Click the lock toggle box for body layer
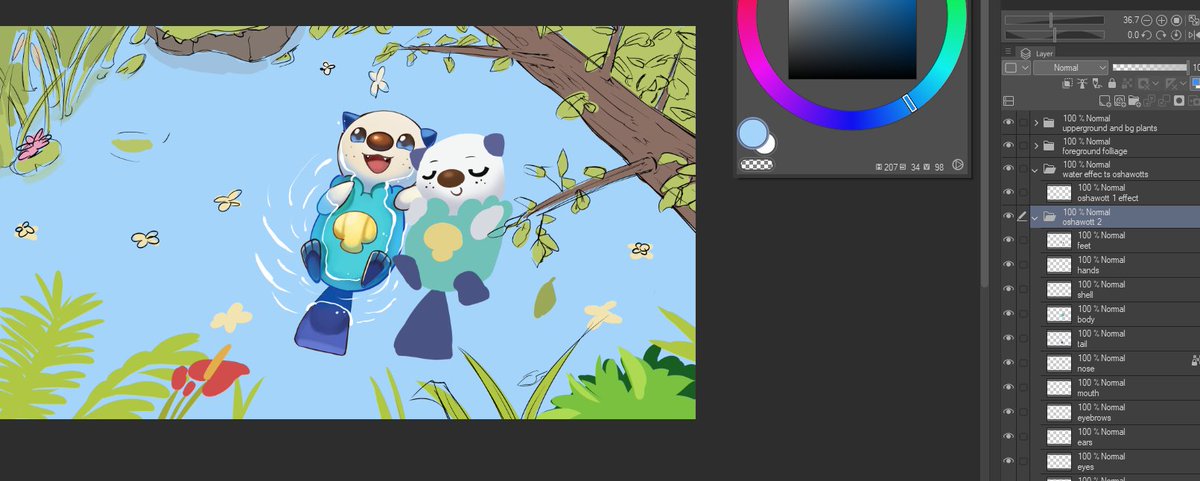1200x481 pixels. pyautogui.click(x=1022, y=314)
